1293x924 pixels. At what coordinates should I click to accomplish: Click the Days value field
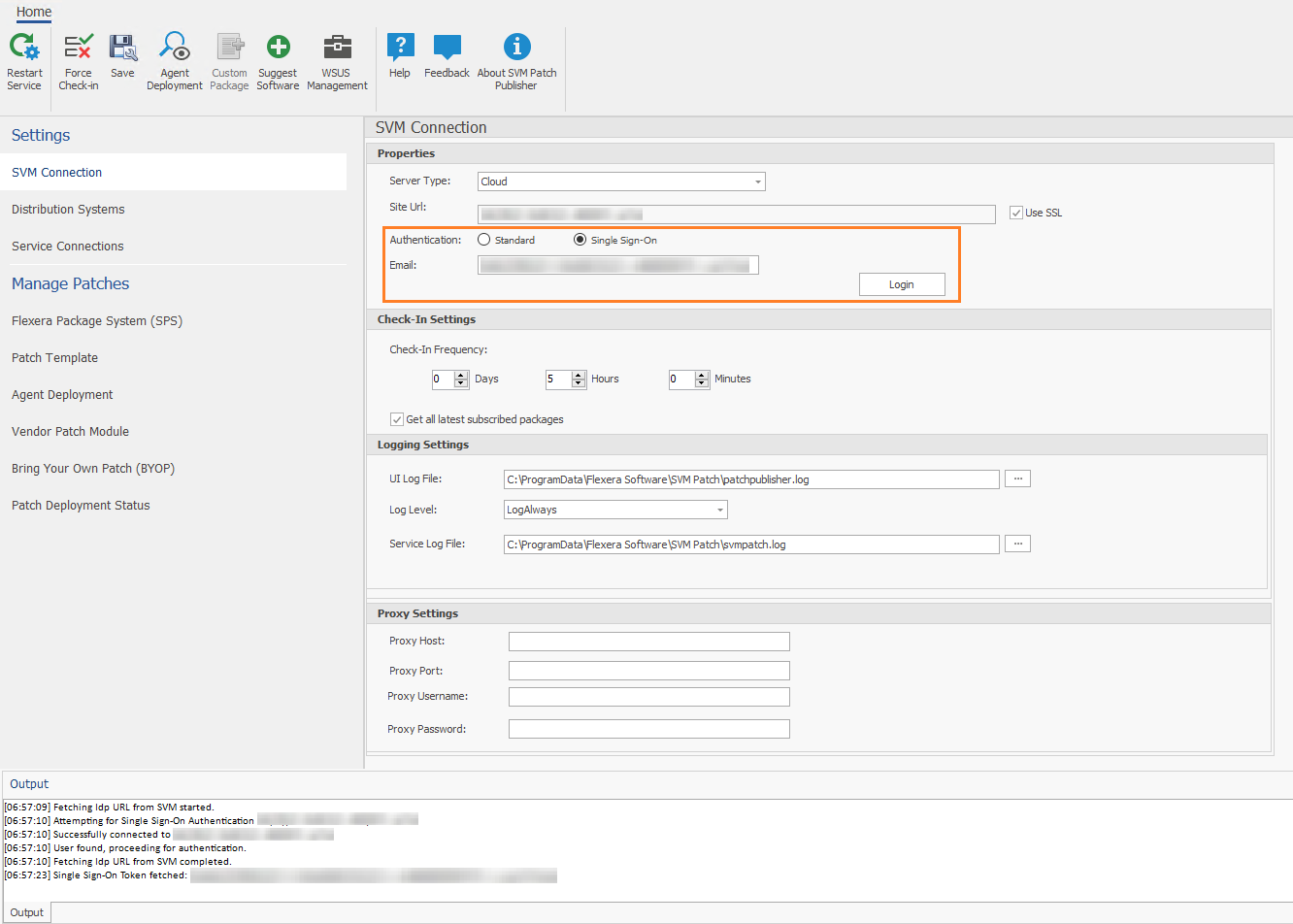[444, 379]
